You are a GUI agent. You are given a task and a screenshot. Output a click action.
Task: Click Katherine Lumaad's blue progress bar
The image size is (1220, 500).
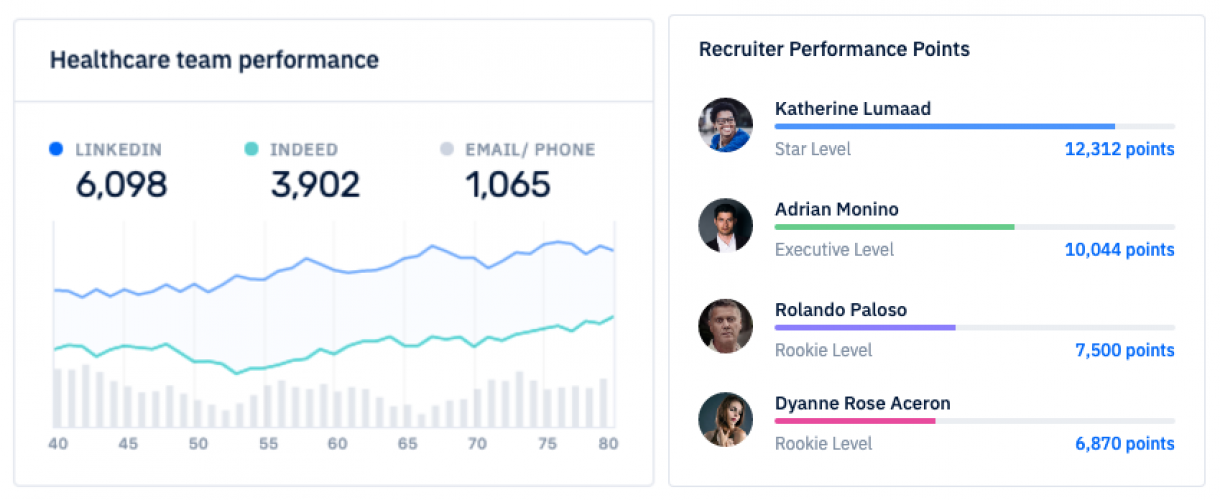pos(944,126)
